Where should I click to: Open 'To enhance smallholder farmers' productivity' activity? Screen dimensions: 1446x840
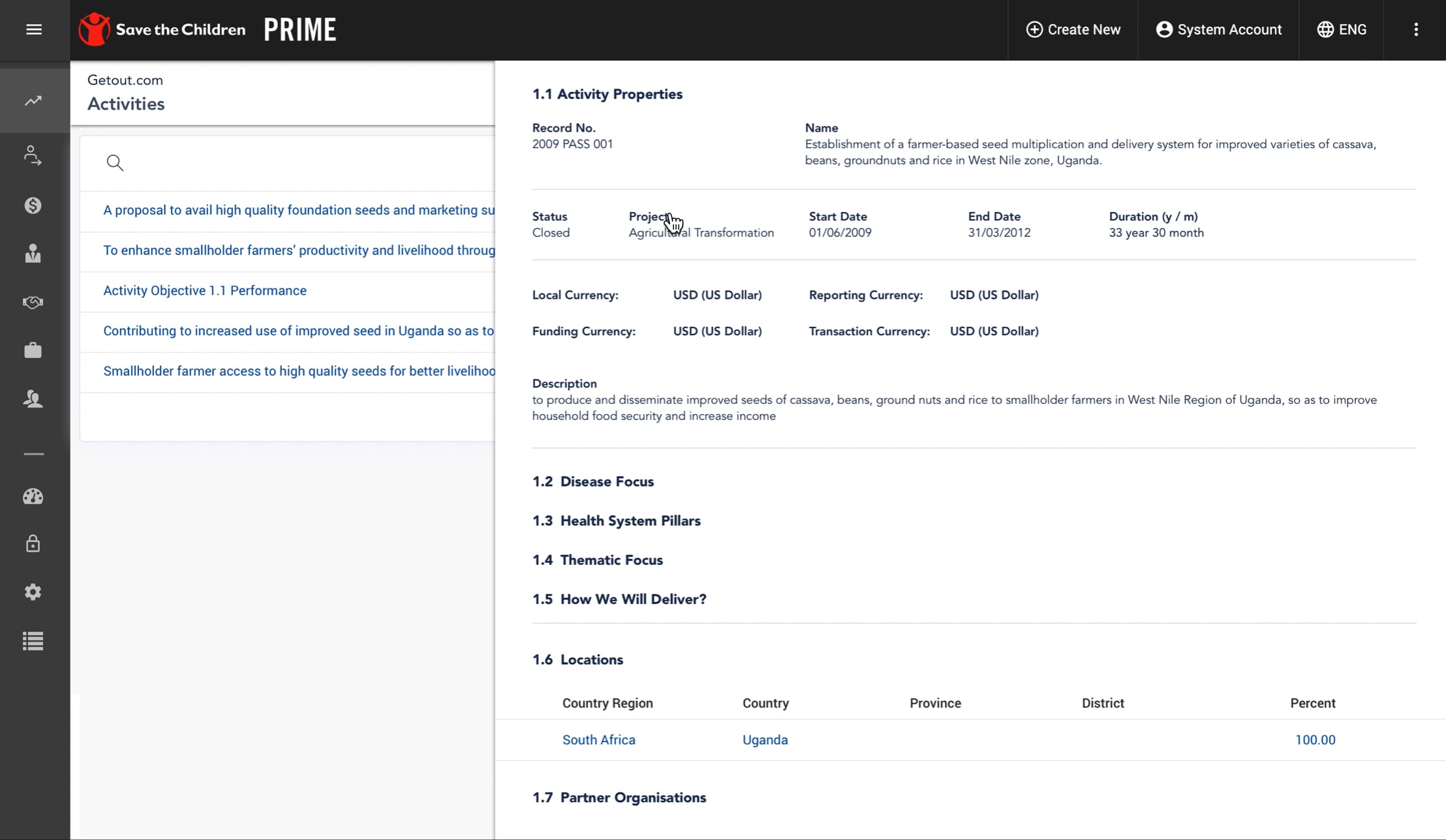(299, 250)
